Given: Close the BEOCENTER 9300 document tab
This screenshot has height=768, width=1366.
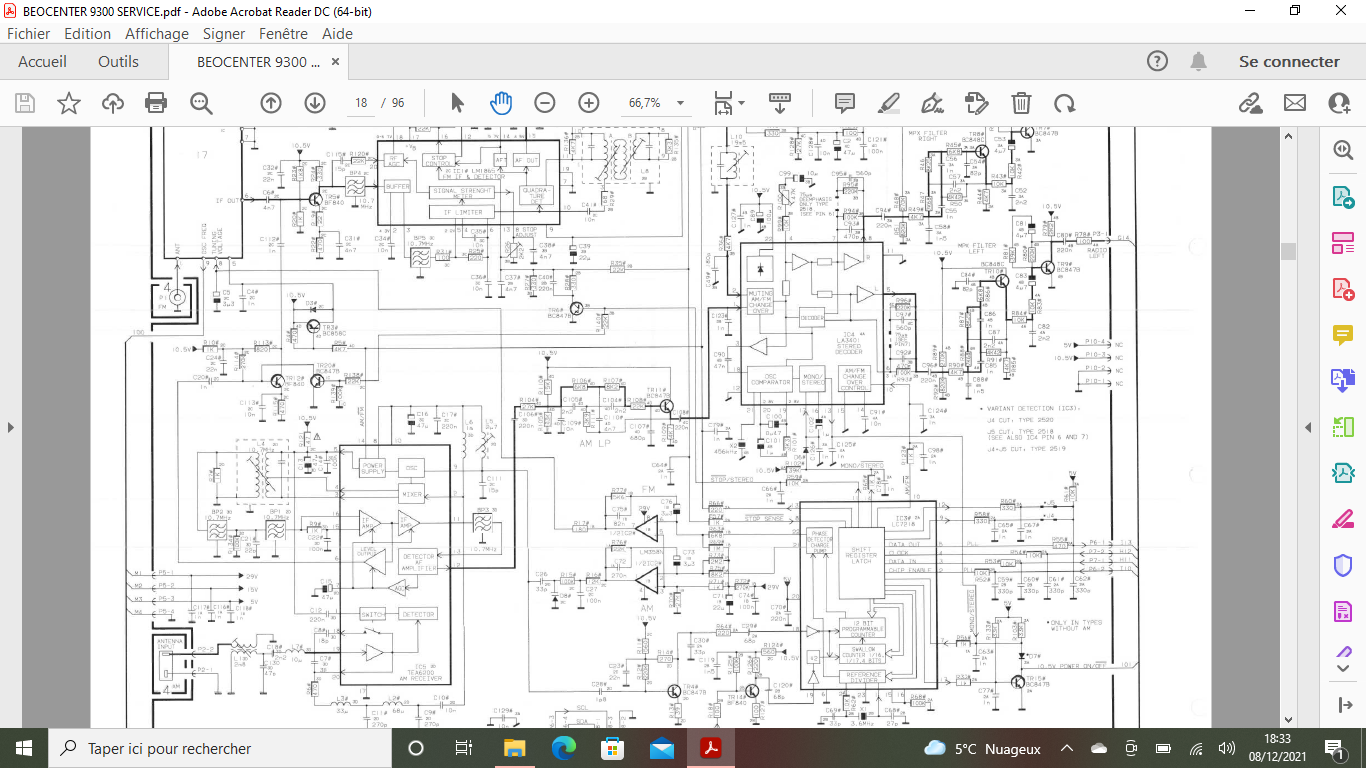Looking at the screenshot, I should tap(336, 62).
